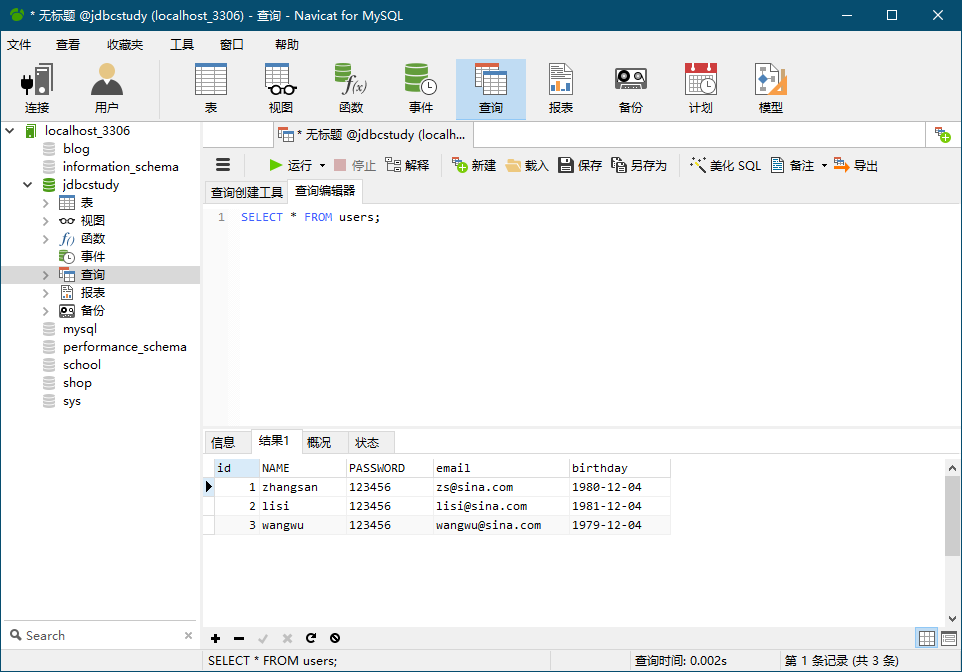Click the new query tab plus icon

(942, 134)
